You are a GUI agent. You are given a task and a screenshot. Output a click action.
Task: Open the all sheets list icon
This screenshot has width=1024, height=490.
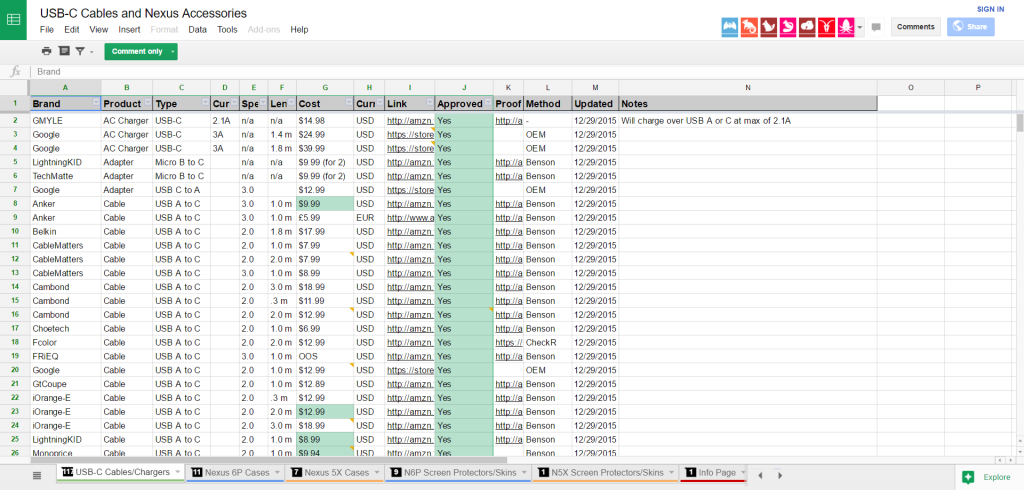pos(37,476)
